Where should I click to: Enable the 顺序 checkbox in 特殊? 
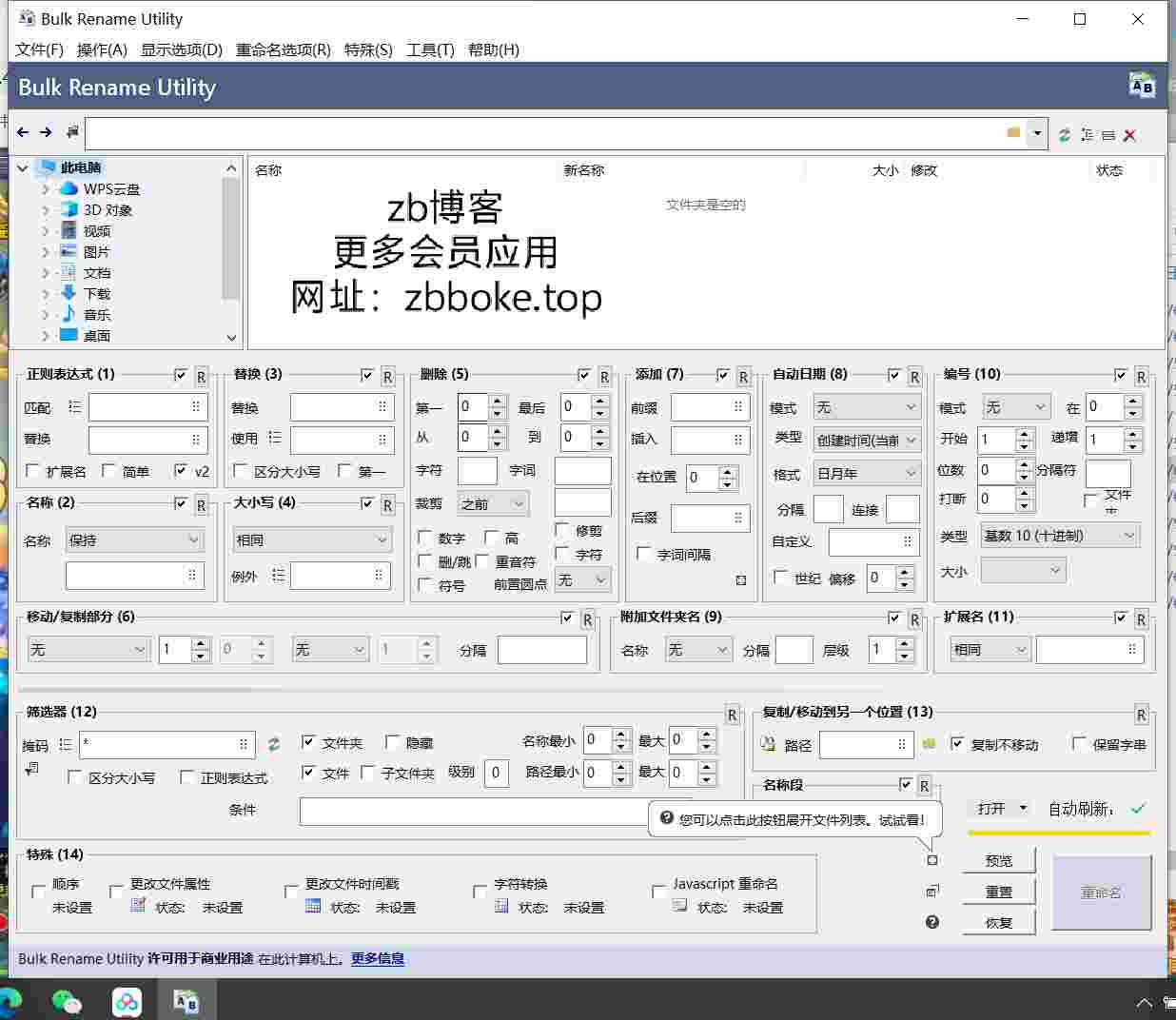[x=39, y=892]
